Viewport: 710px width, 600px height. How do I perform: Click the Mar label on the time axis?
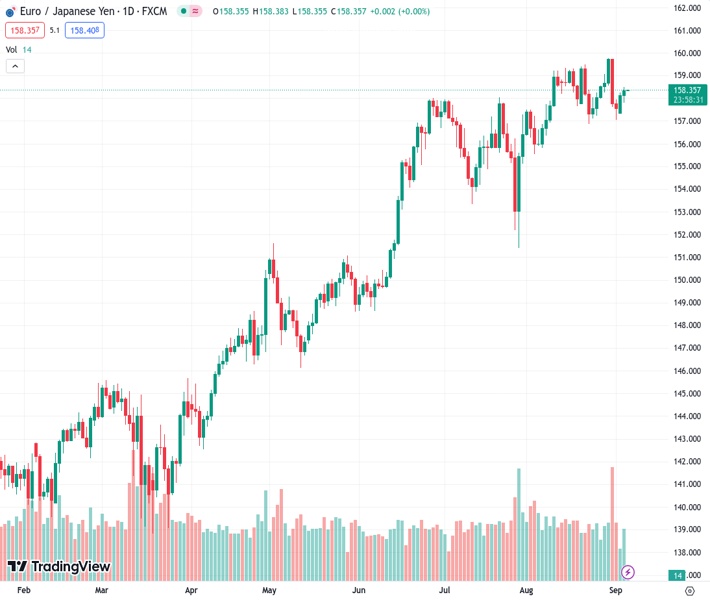pos(101,591)
